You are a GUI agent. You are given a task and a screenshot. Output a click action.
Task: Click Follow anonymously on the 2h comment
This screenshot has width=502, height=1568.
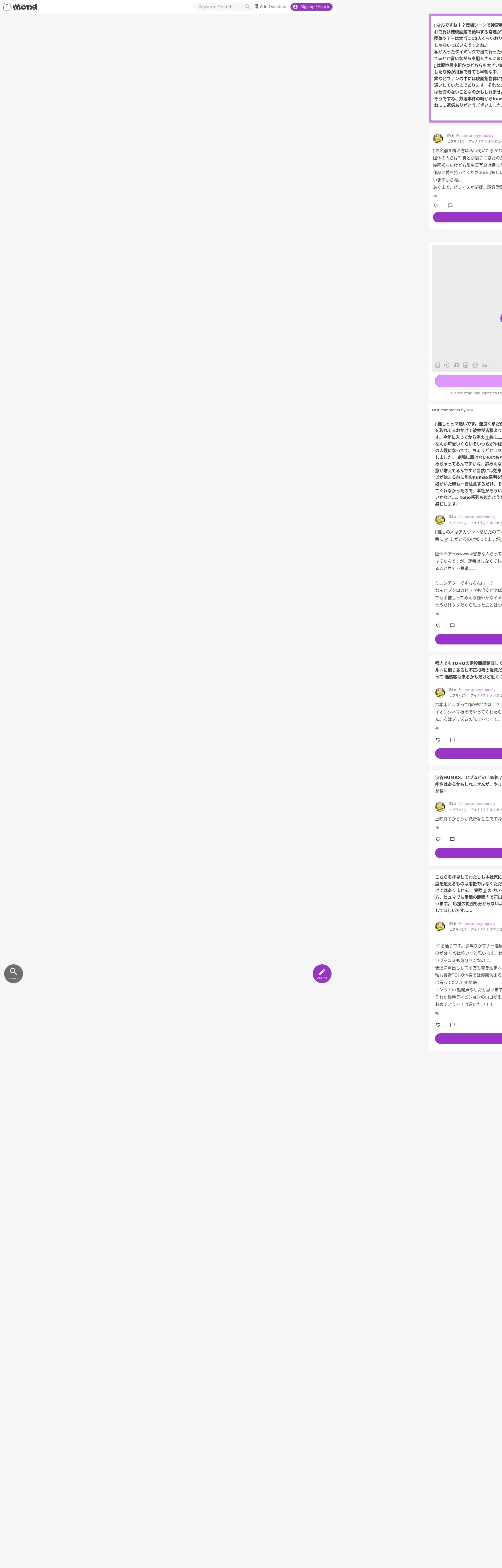pyautogui.click(x=475, y=136)
